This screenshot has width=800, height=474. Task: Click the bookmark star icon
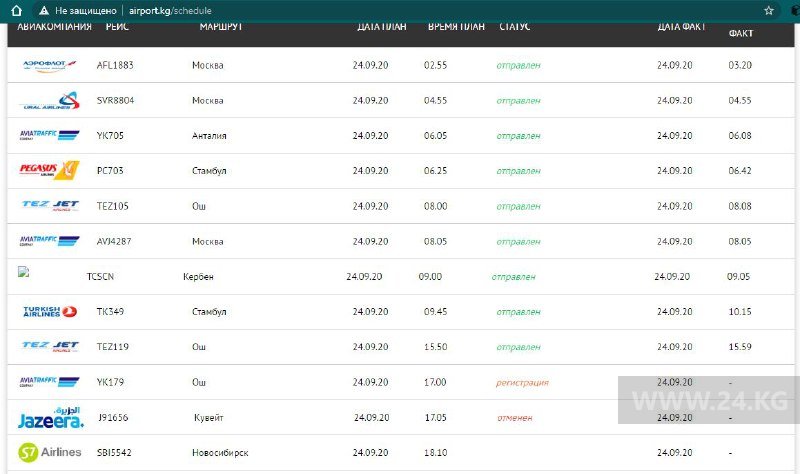coord(769,10)
